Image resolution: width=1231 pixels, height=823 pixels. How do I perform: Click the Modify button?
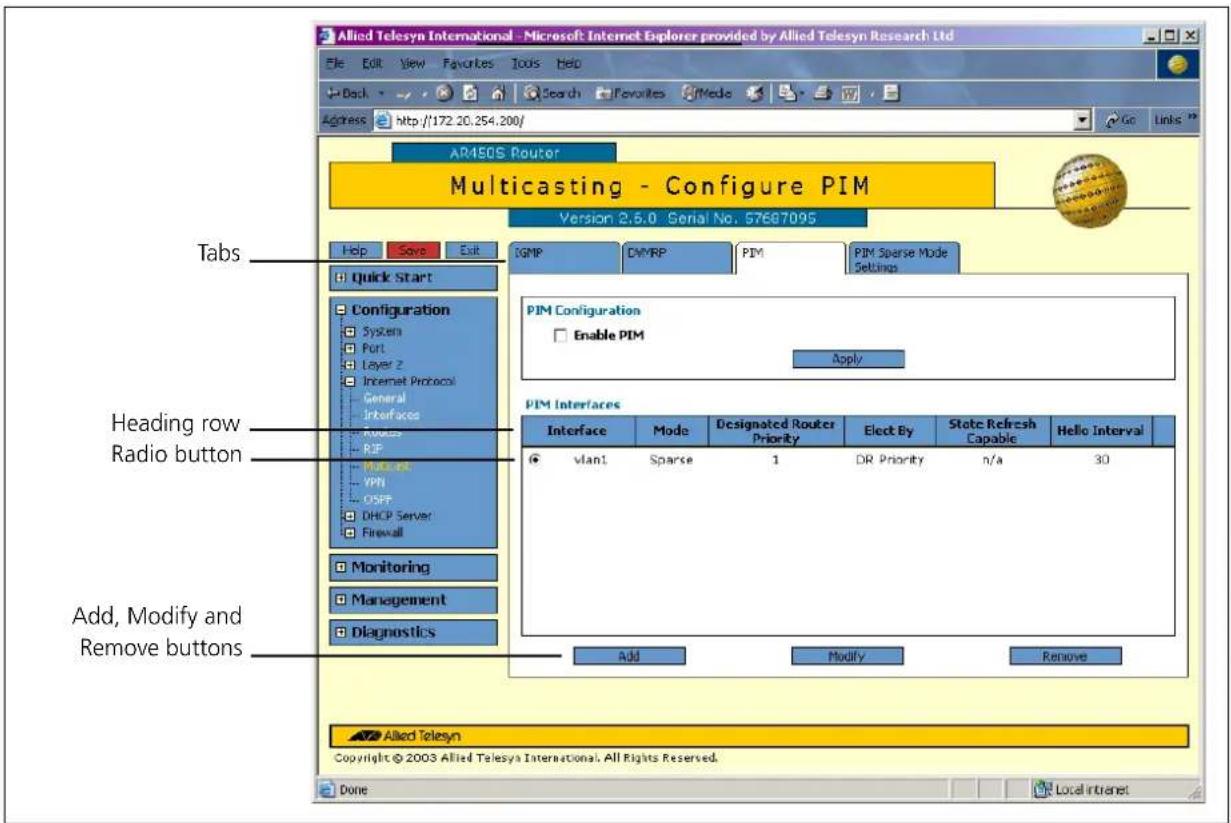[x=848, y=657]
